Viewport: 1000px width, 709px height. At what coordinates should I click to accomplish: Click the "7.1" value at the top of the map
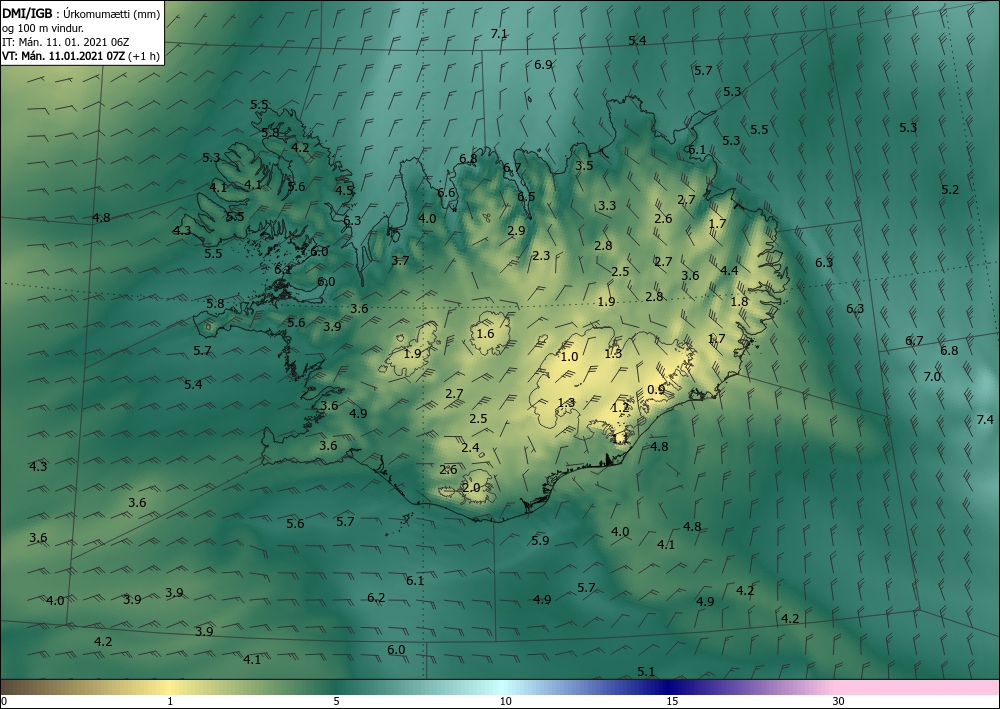coord(499,34)
